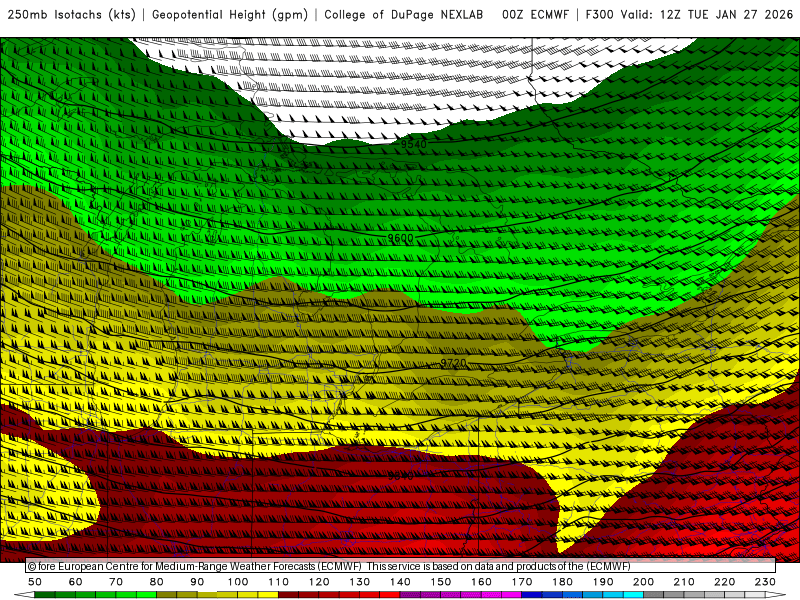Click the 'Geopotential Height (gpm)' title text
The width and height of the screenshot is (800, 600).
[x=230, y=14]
